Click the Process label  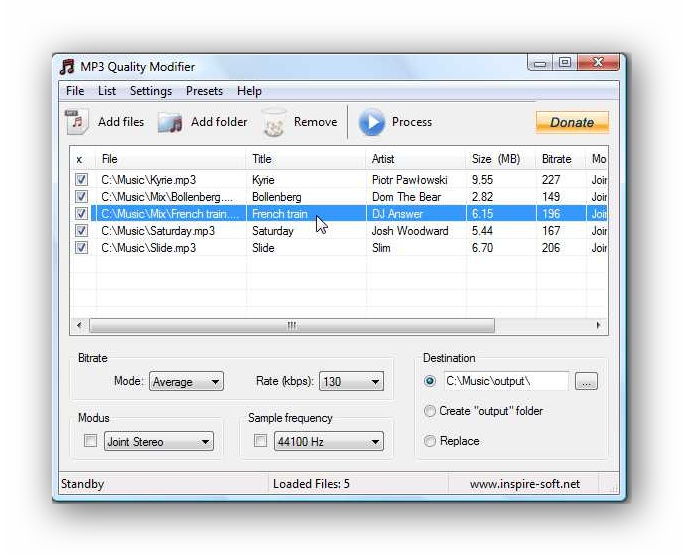pyautogui.click(x=412, y=122)
